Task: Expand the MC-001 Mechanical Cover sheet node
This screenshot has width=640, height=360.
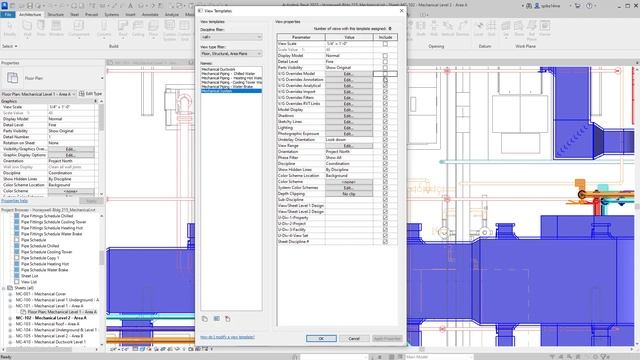Action: 10,294
